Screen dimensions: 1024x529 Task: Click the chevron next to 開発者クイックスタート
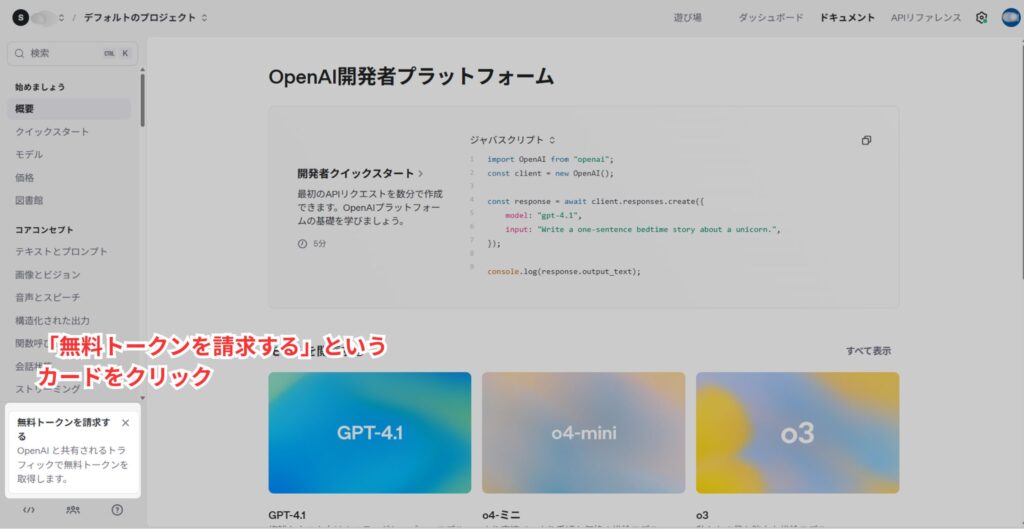click(x=421, y=174)
